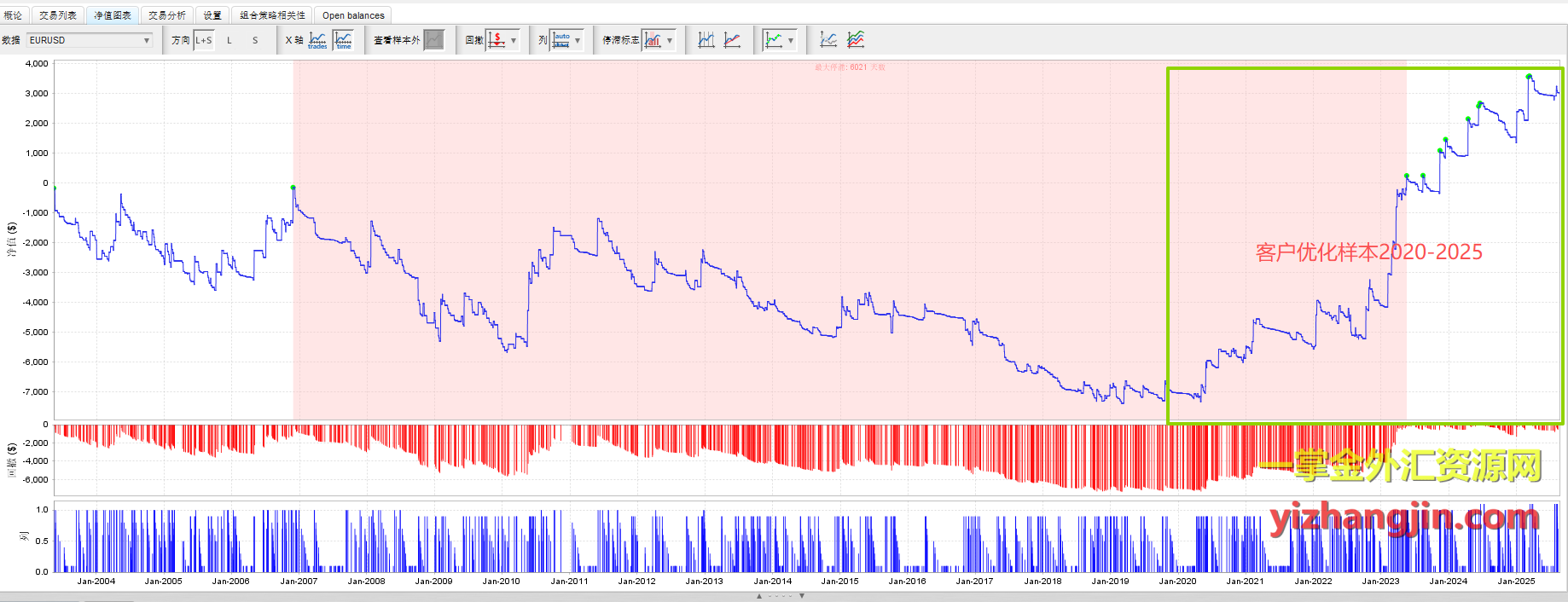Open the Open balances tab
The width and height of the screenshot is (1568, 602).
coord(353,15)
